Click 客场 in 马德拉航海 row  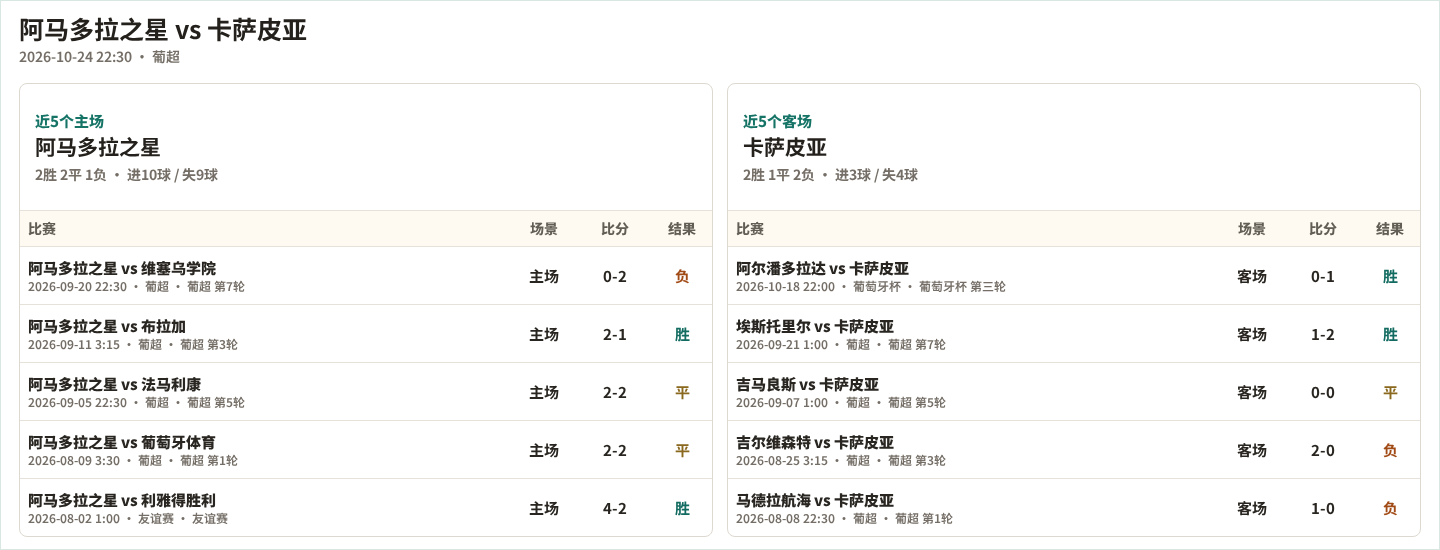(x=1252, y=508)
